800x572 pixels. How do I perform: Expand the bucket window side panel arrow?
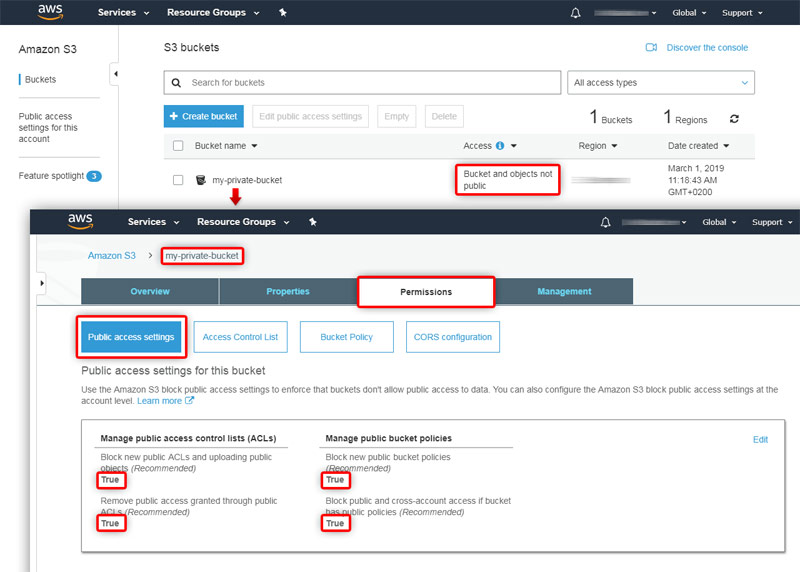[41, 283]
